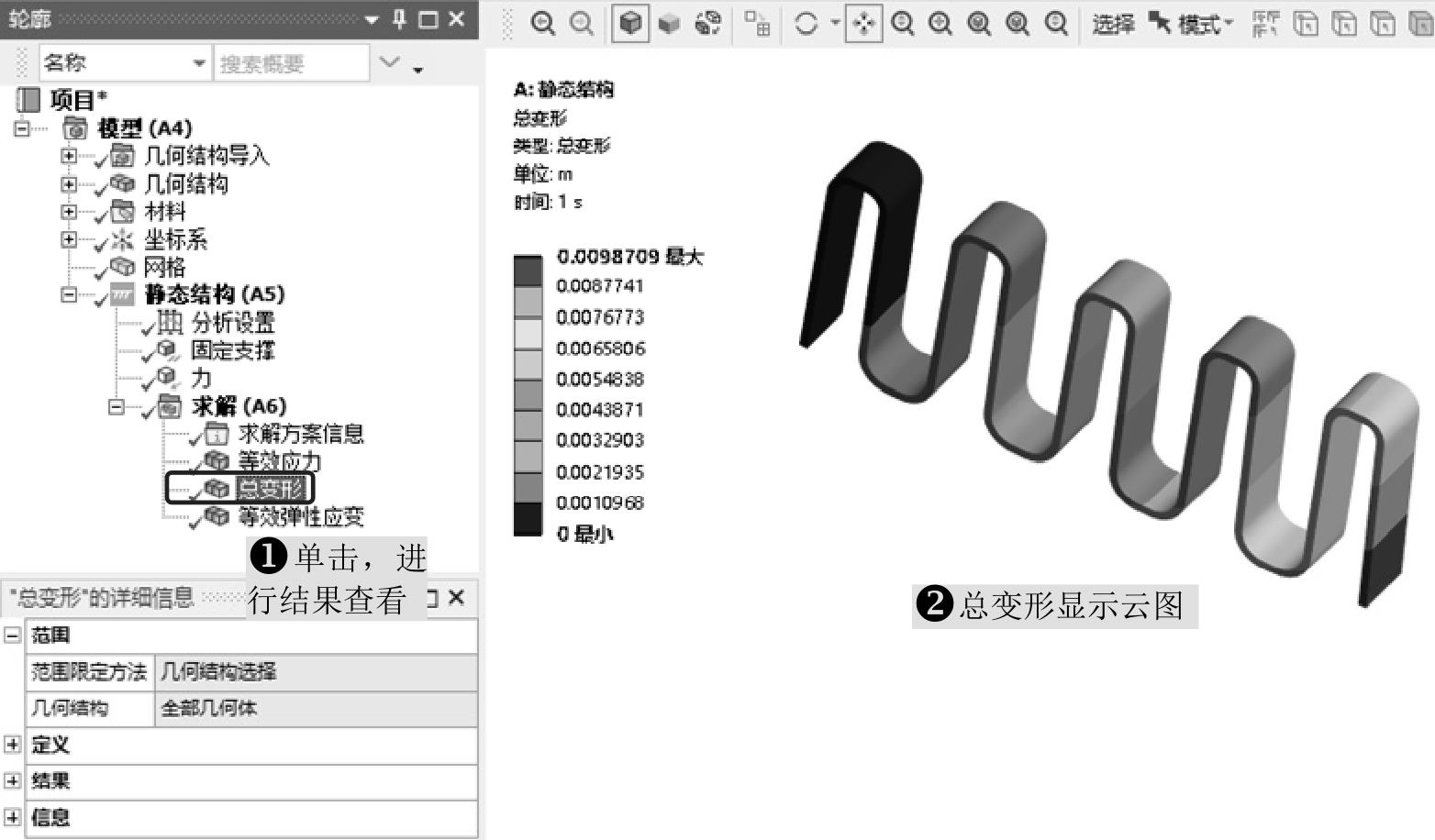1435x840 pixels.
Task: Expand the 材料 node
Action: pos(69,212)
